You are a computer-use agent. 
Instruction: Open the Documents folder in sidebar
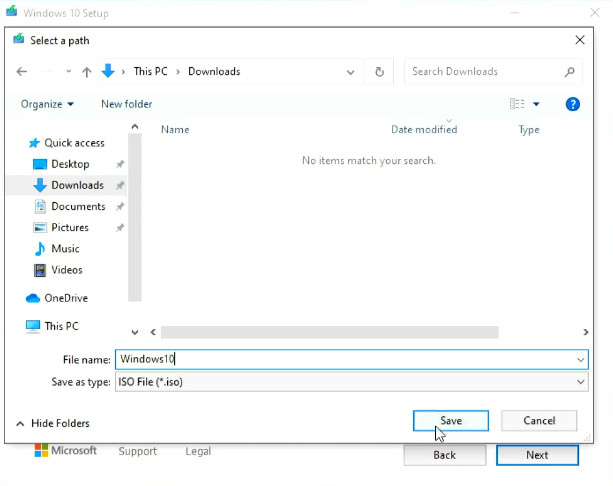tap(77, 206)
